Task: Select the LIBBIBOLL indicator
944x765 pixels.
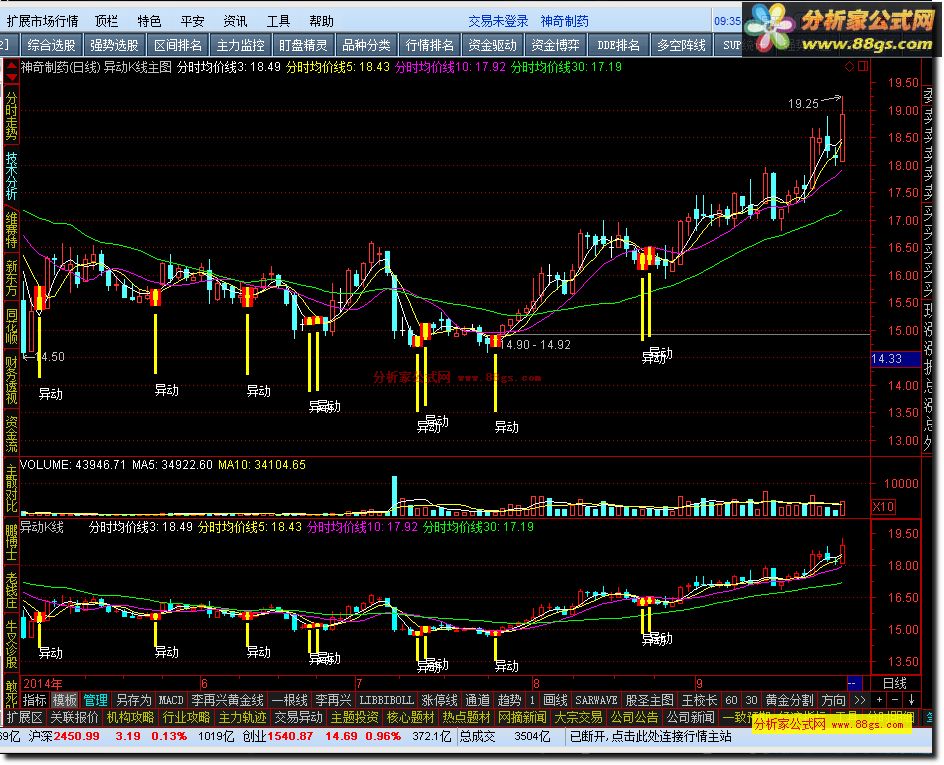Action: (387, 700)
